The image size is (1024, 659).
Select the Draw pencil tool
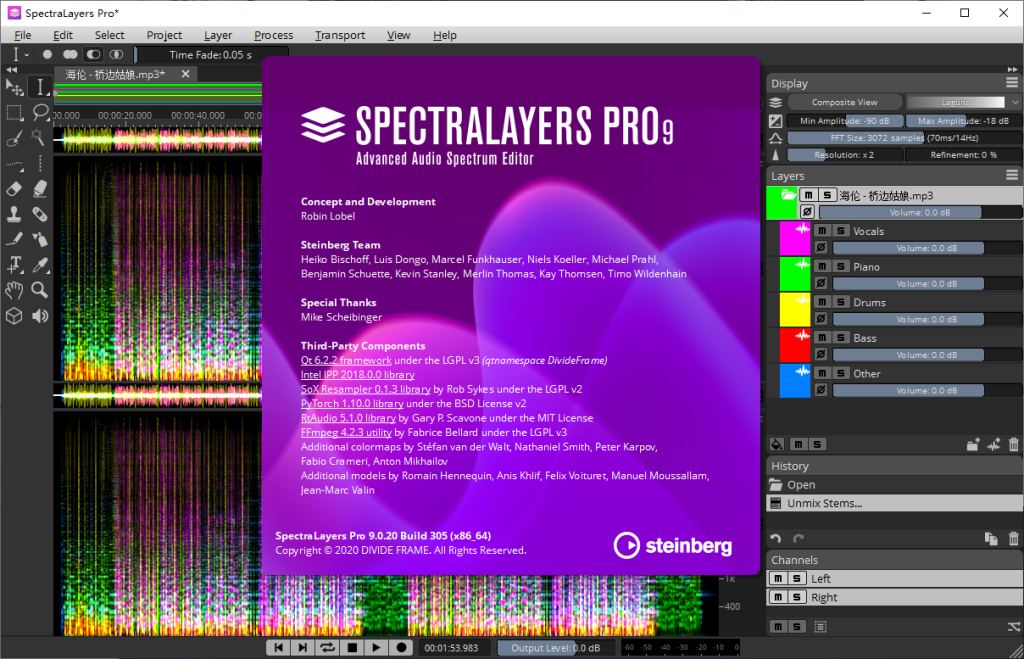[14, 240]
